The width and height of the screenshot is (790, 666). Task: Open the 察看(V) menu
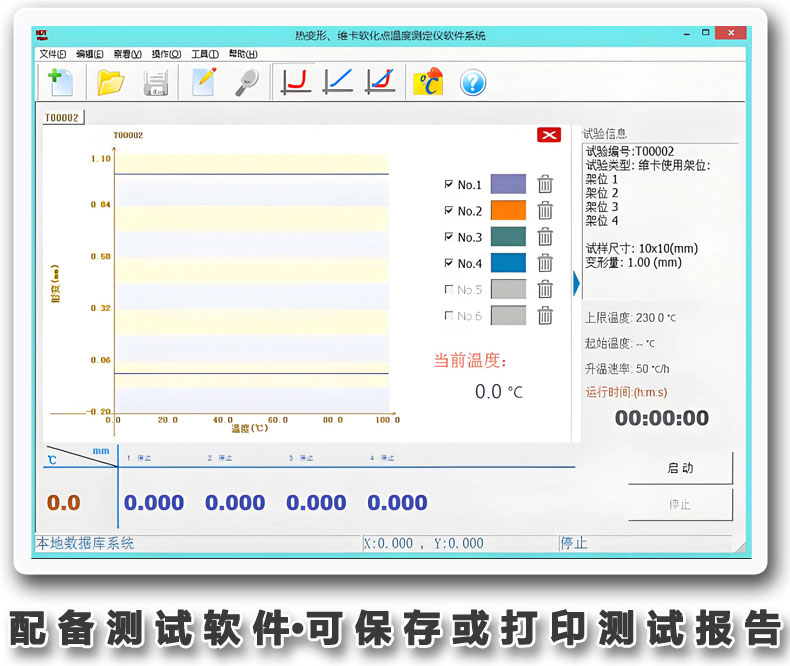tap(127, 54)
